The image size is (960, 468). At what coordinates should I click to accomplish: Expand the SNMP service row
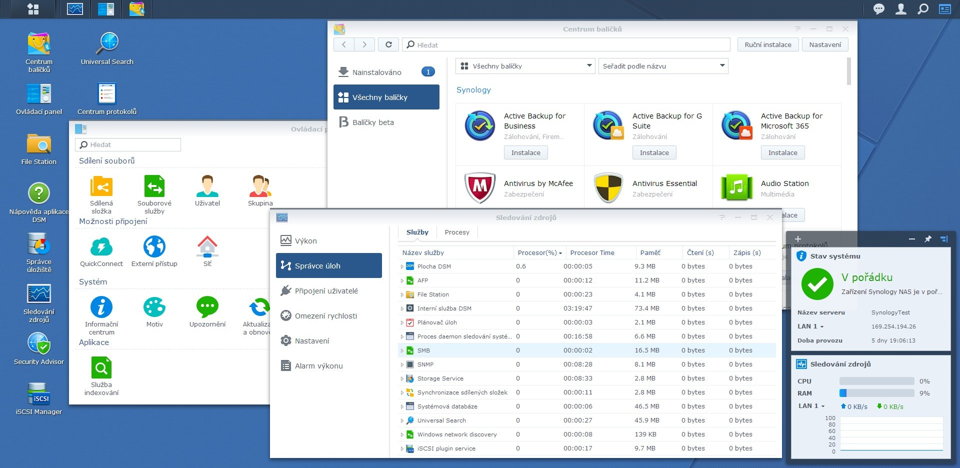[x=402, y=364]
